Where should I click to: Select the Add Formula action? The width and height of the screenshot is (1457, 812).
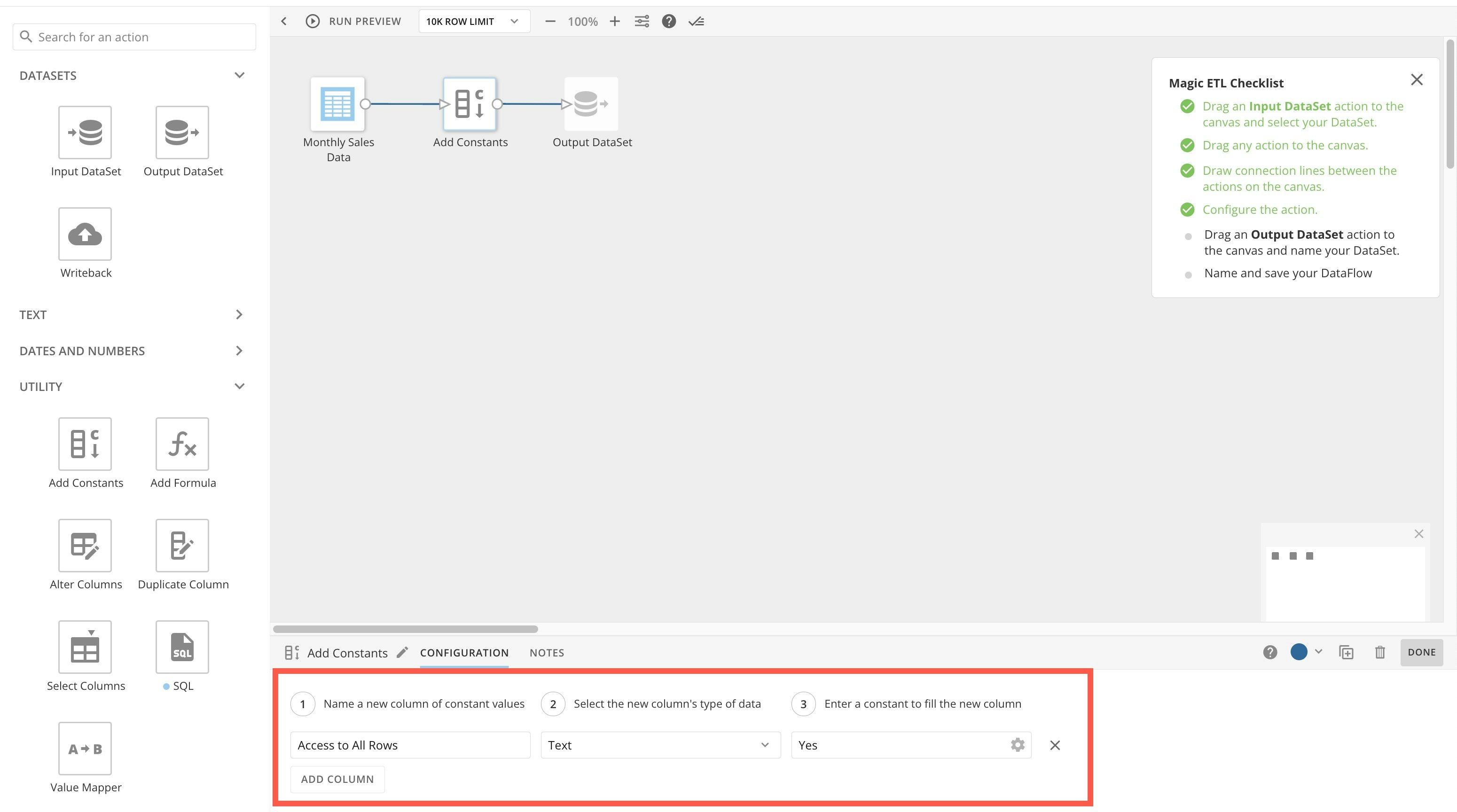tap(182, 444)
